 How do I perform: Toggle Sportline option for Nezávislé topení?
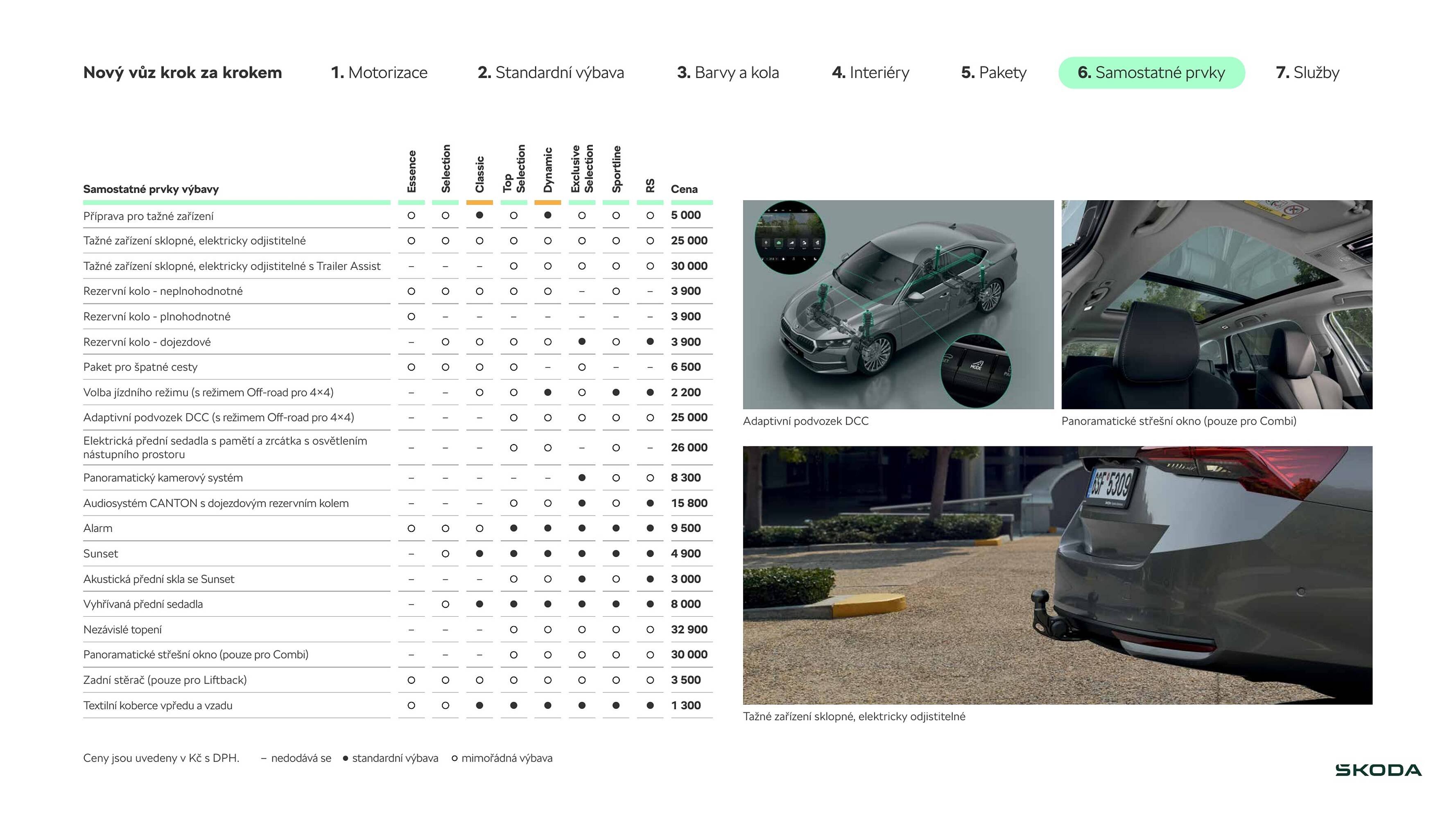pyautogui.click(x=615, y=629)
